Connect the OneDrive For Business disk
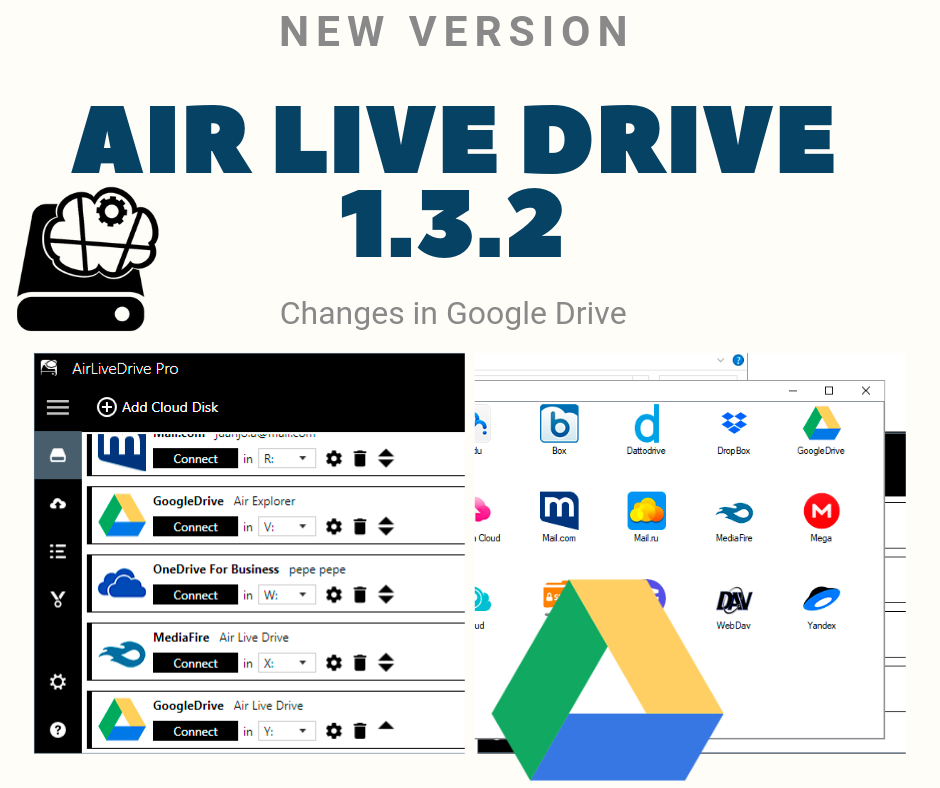This screenshot has height=788, width=940. pyautogui.click(x=195, y=595)
